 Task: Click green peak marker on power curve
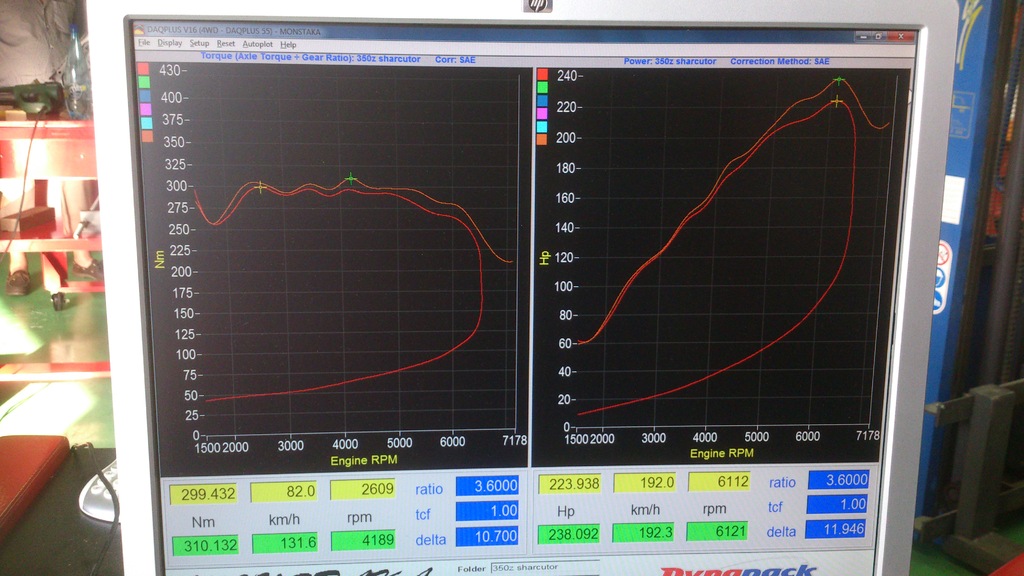(839, 80)
